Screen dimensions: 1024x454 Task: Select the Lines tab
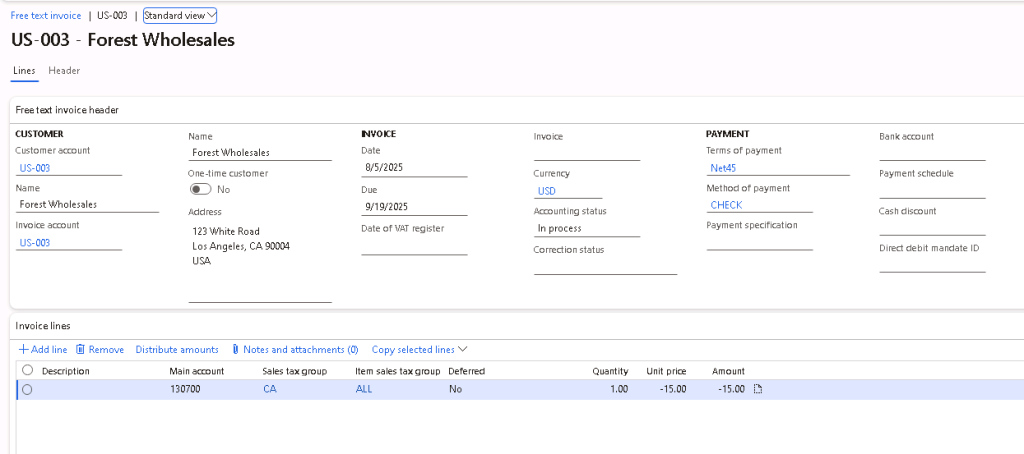23,71
